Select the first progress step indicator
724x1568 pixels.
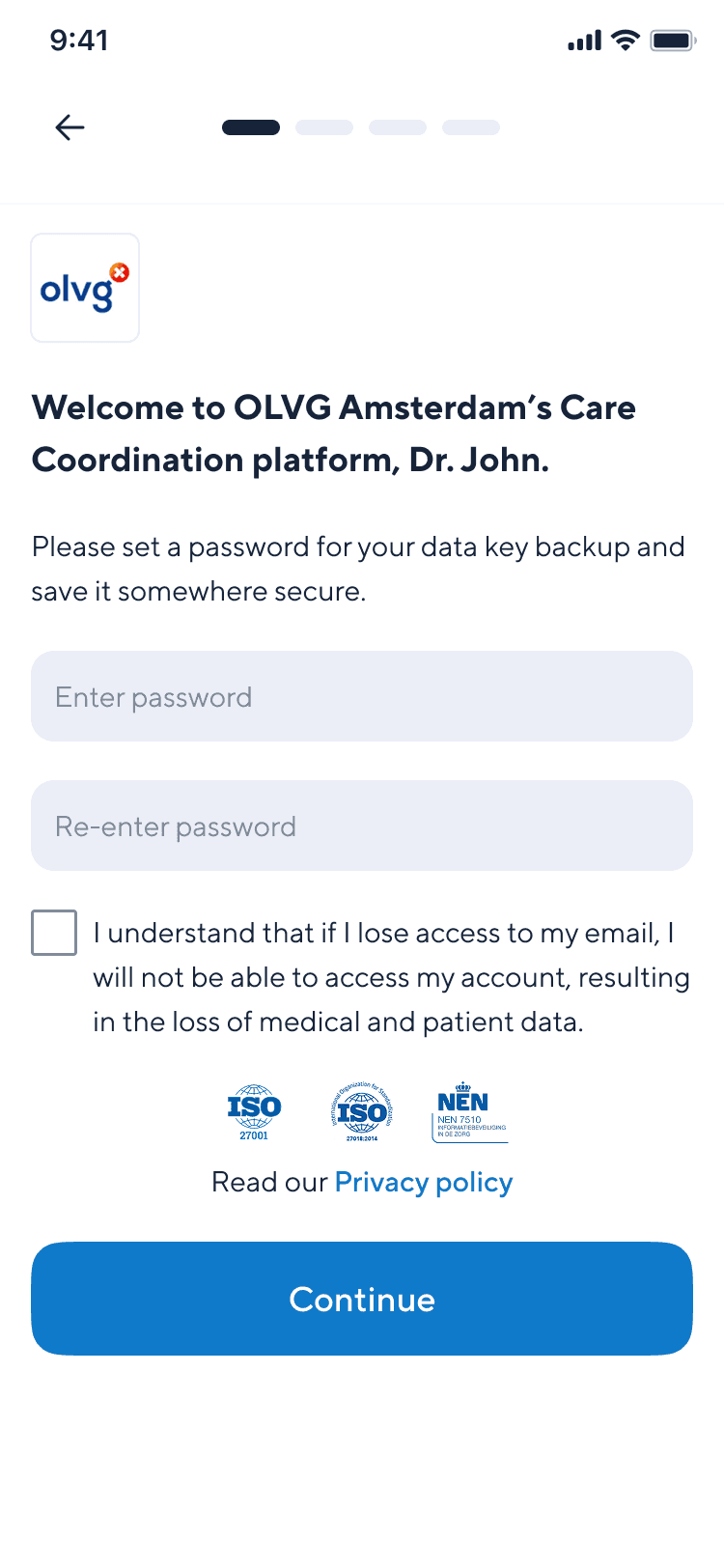pyautogui.click(x=251, y=126)
